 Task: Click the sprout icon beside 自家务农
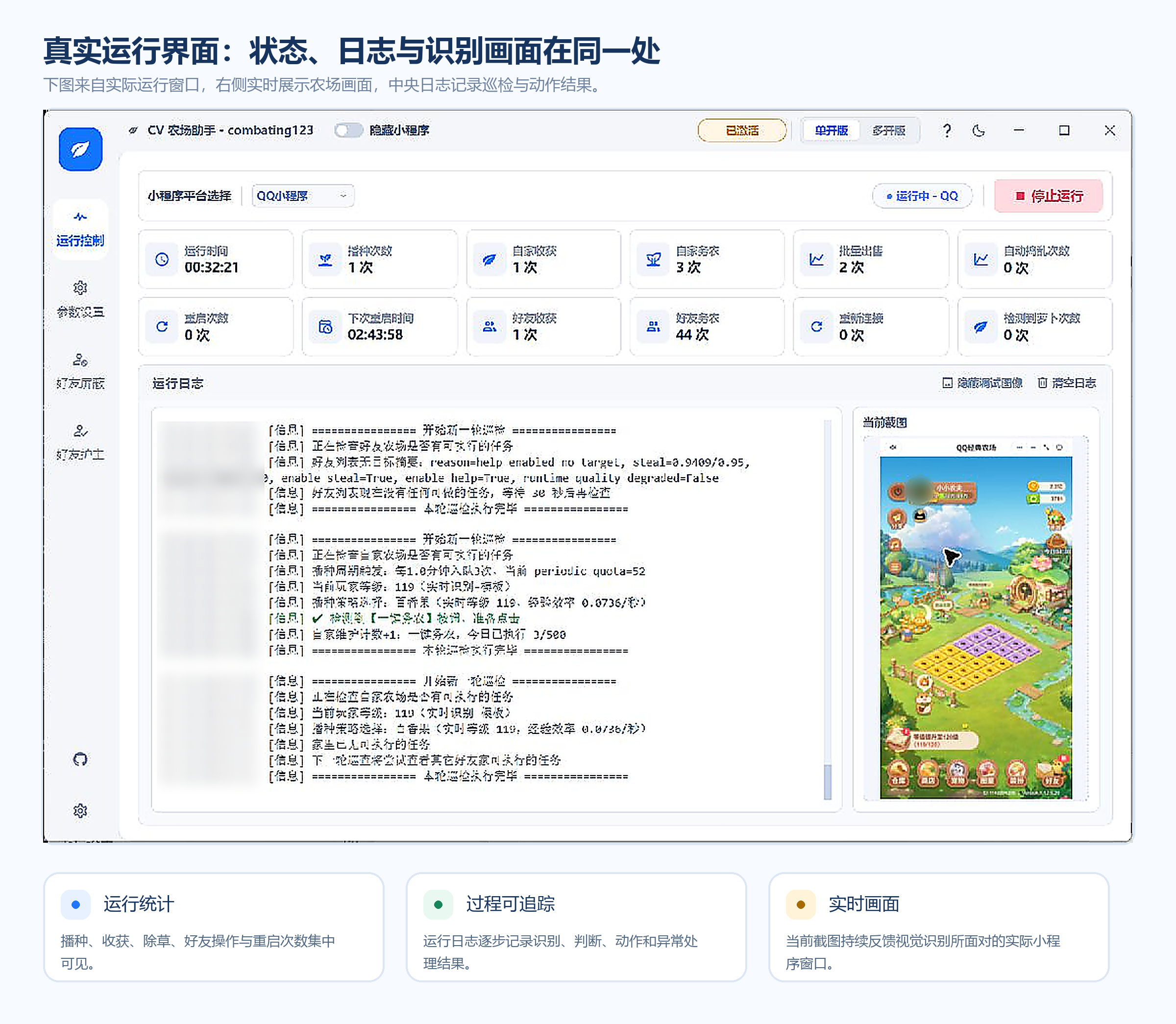pos(654,259)
